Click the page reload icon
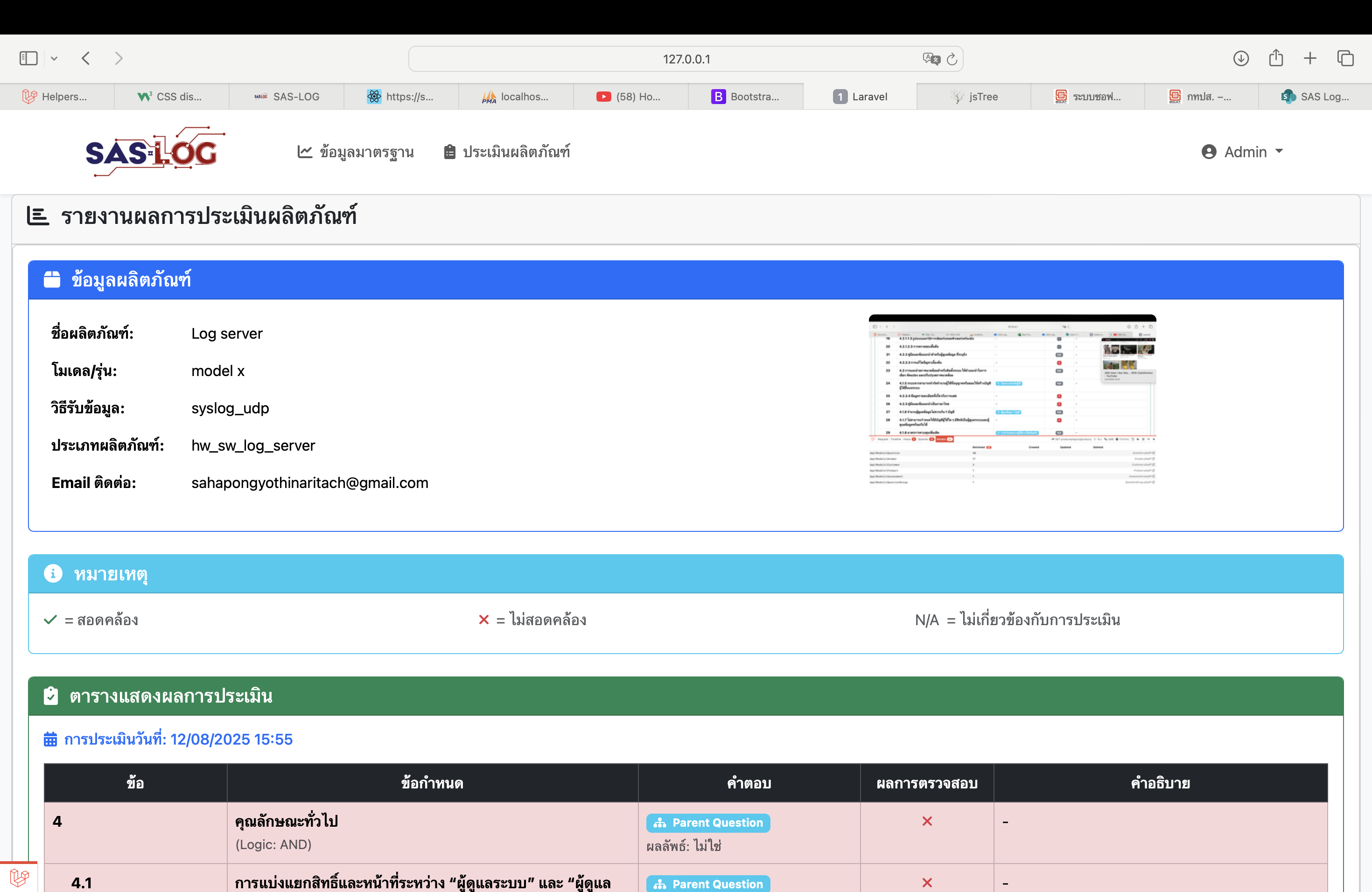 pyautogui.click(x=952, y=59)
